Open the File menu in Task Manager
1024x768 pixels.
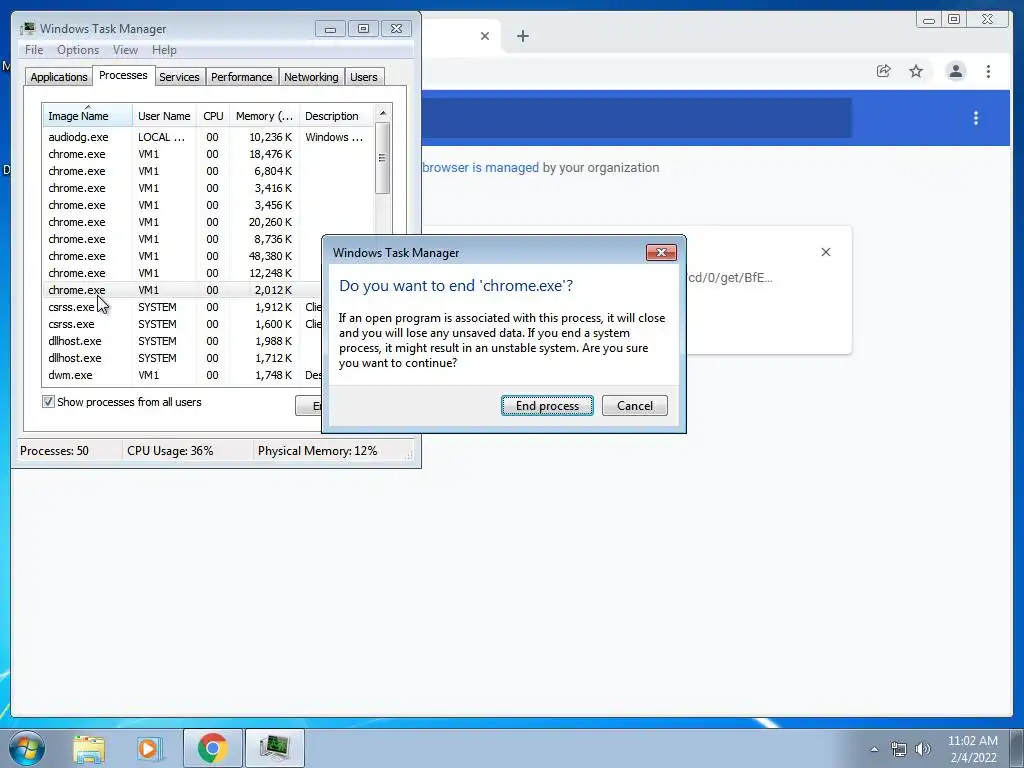34,50
